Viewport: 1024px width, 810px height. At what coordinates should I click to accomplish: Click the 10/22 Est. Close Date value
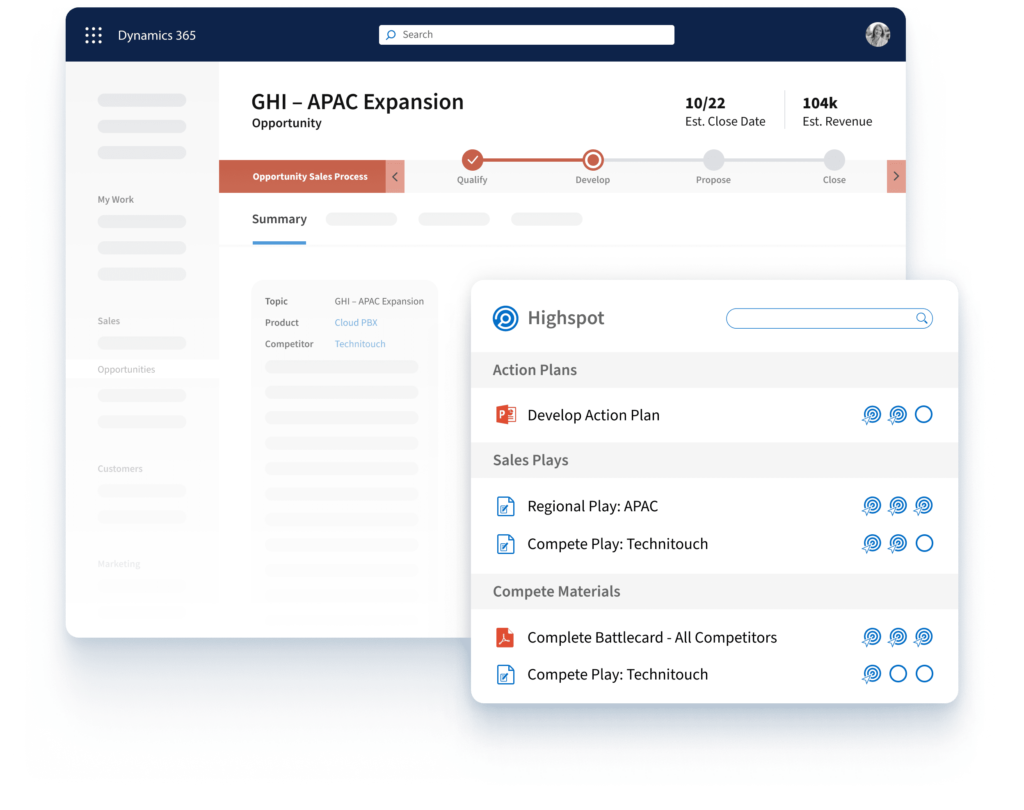tap(705, 103)
